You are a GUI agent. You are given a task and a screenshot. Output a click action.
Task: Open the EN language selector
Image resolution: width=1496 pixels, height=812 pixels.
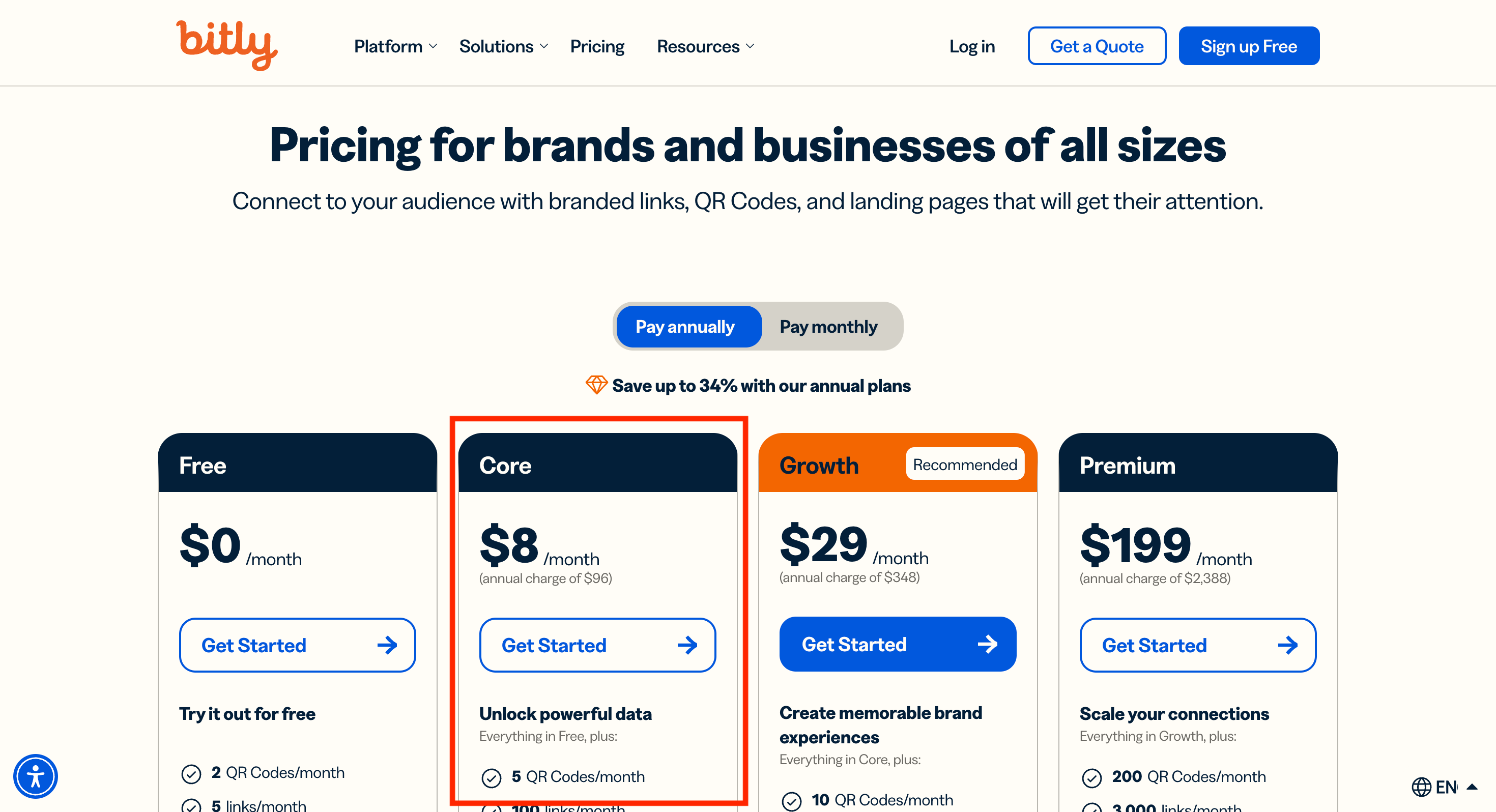pyautogui.click(x=1445, y=787)
